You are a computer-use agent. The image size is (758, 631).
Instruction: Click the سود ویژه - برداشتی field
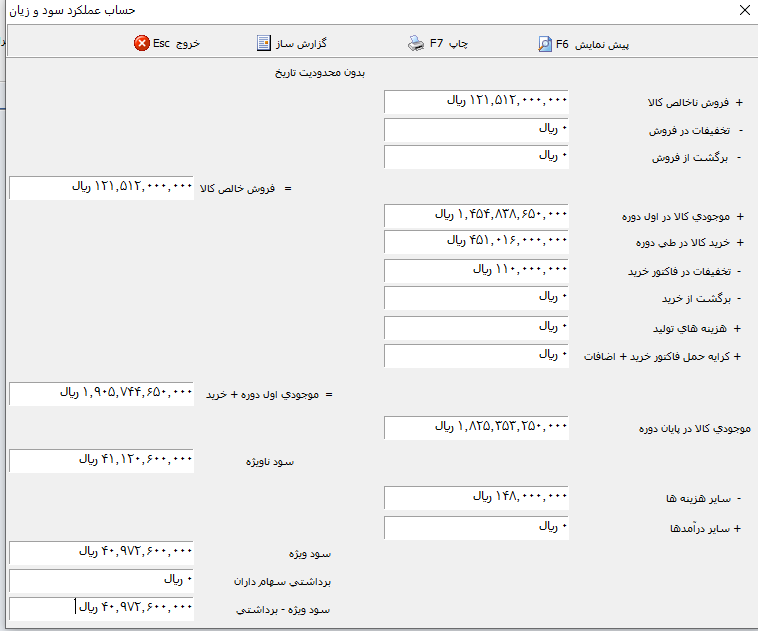(x=101, y=609)
